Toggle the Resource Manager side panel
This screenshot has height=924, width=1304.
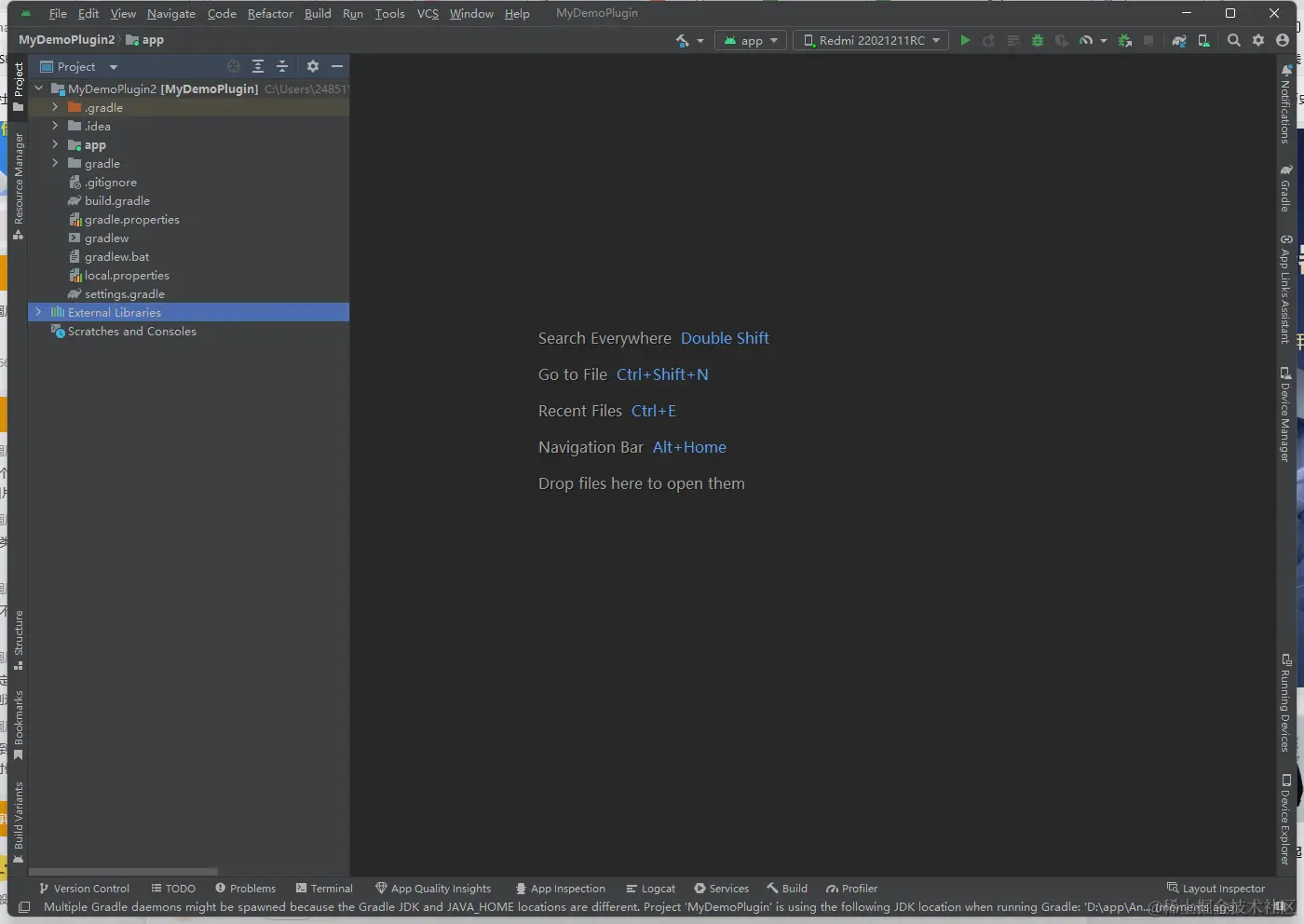point(18,186)
